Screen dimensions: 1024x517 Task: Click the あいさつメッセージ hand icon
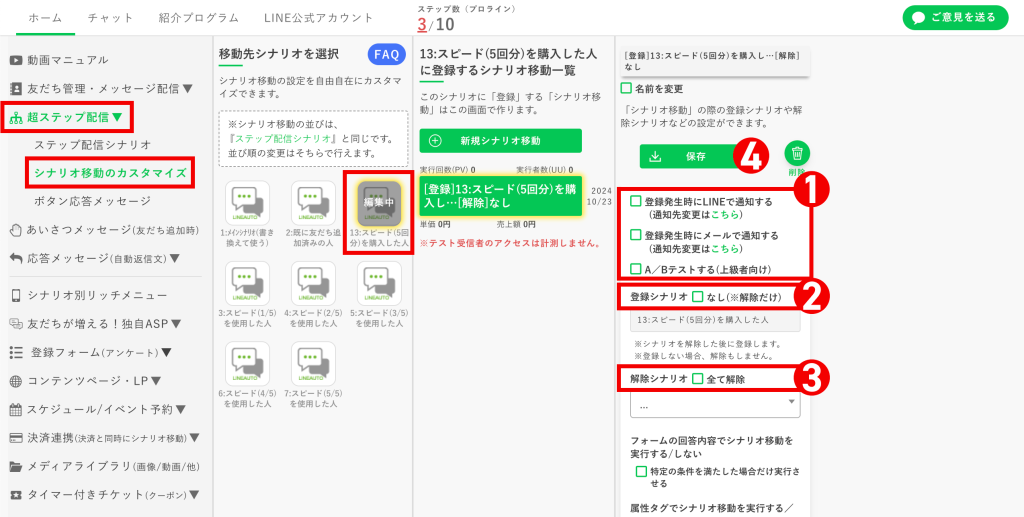pos(16,230)
